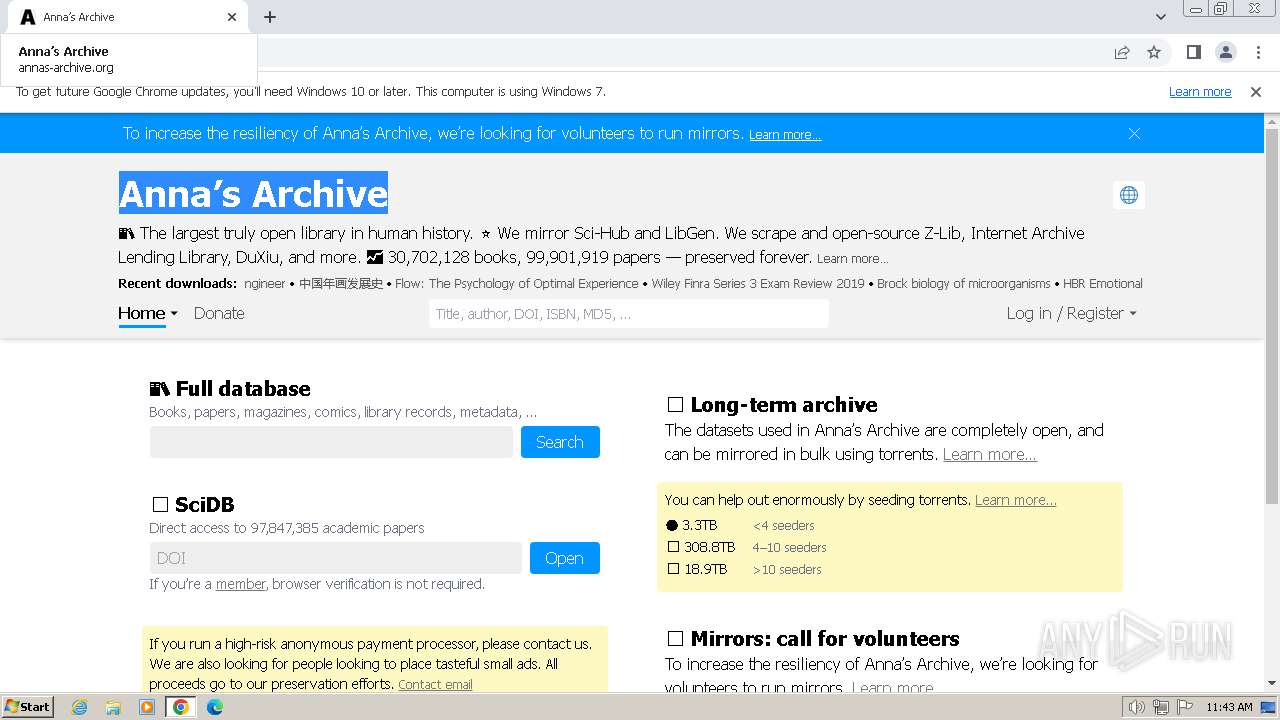Focus the header title/author search field
Image resolution: width=1280 pixels, height=720 pixels.
628,314
